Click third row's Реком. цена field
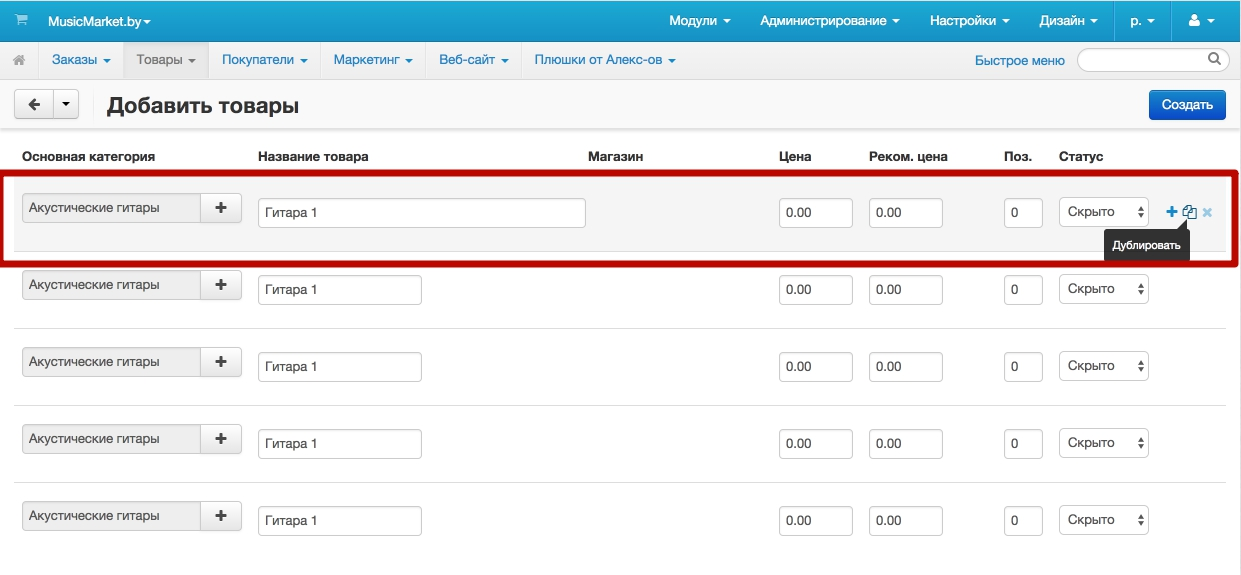1241x575 pixels. (906, 367)
